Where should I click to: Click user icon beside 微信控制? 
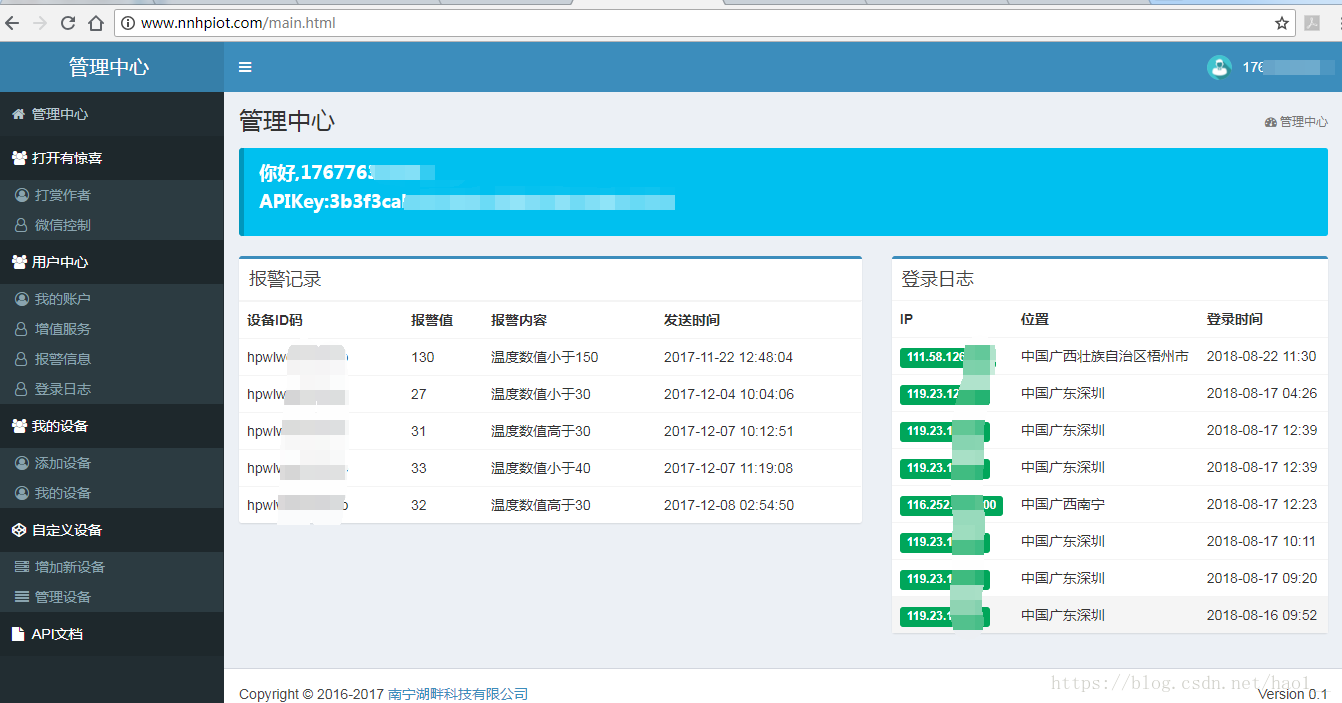point(22,225)
